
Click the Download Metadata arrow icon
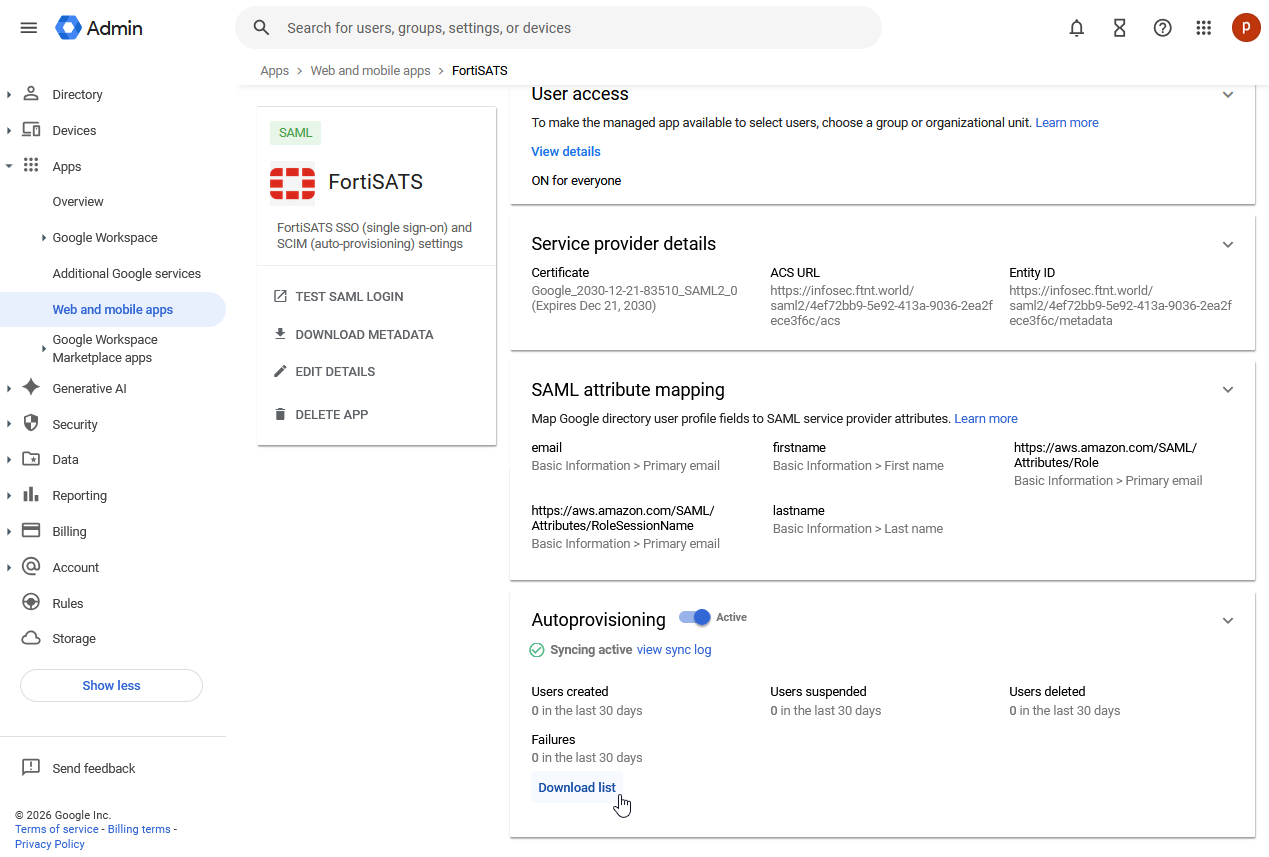click(x=280, y=334)
